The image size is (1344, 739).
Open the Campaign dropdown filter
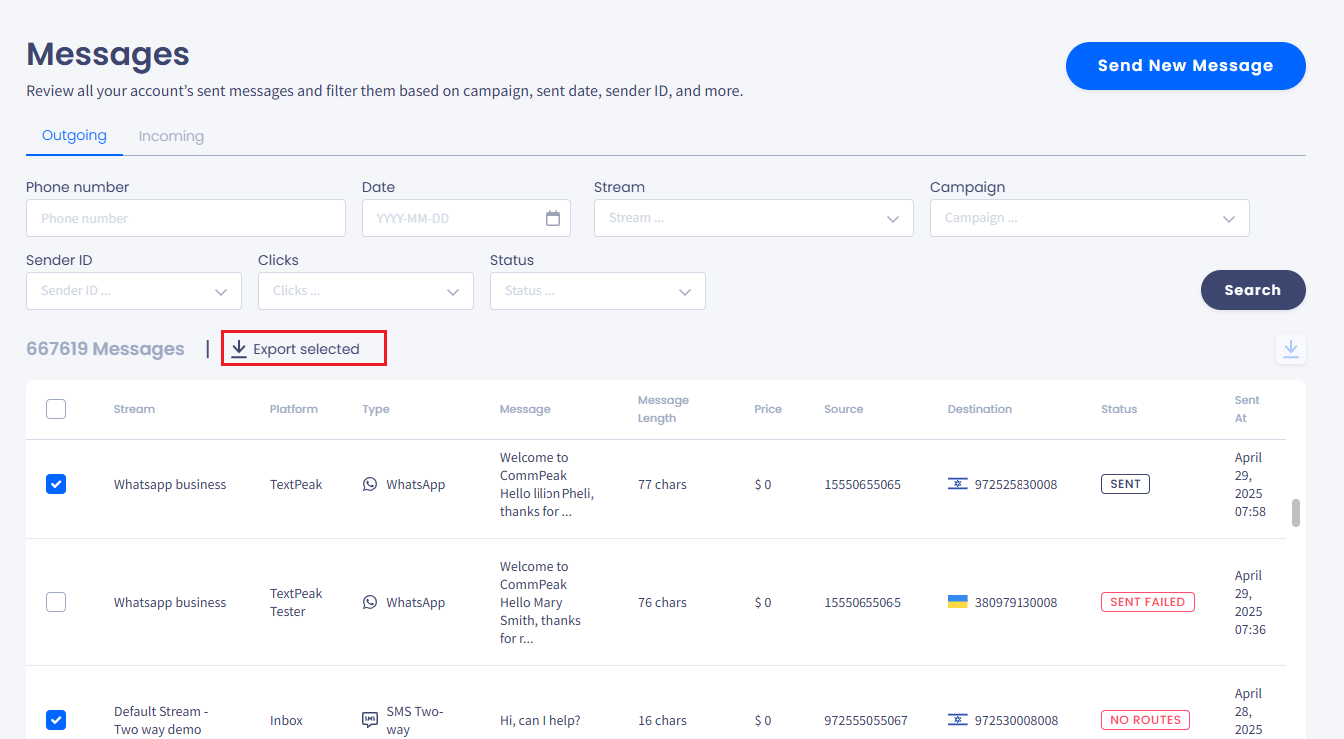tap(1090, 218)
